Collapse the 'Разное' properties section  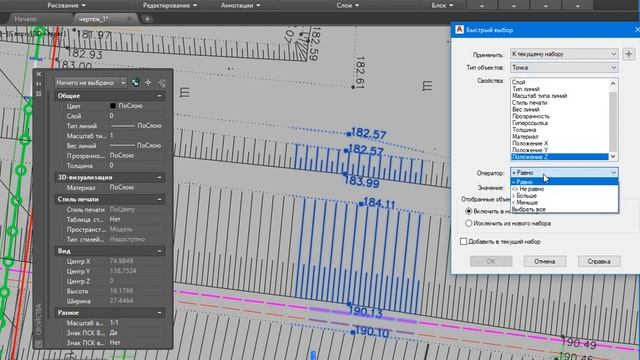click(160, 313)
